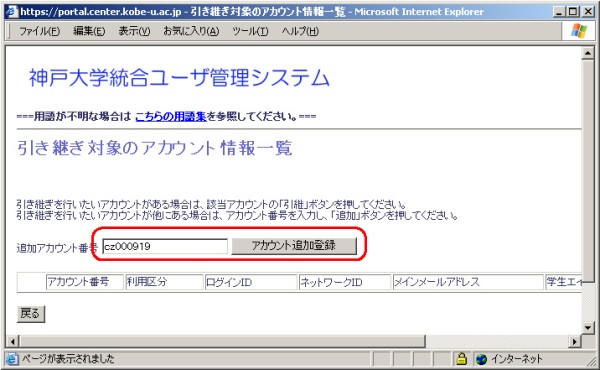The image size is (600, 370).
Task: Open the ツール(T) menu
Action: tap(250, 31)
